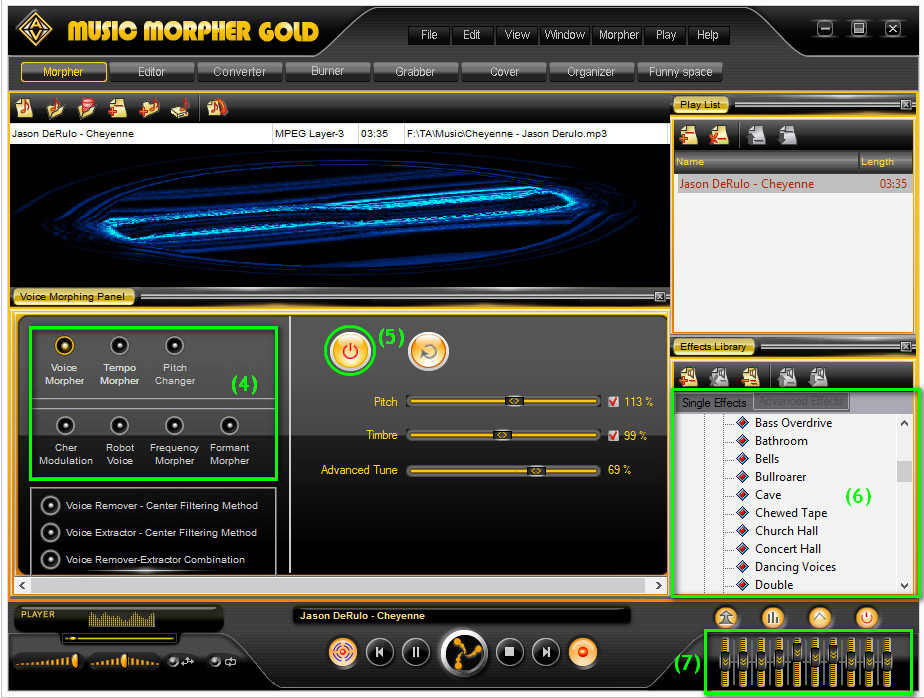This screenshot has width=924, height=698.
Task: Click the red disc folder icon in toolbar
Action: click(87, 107)
